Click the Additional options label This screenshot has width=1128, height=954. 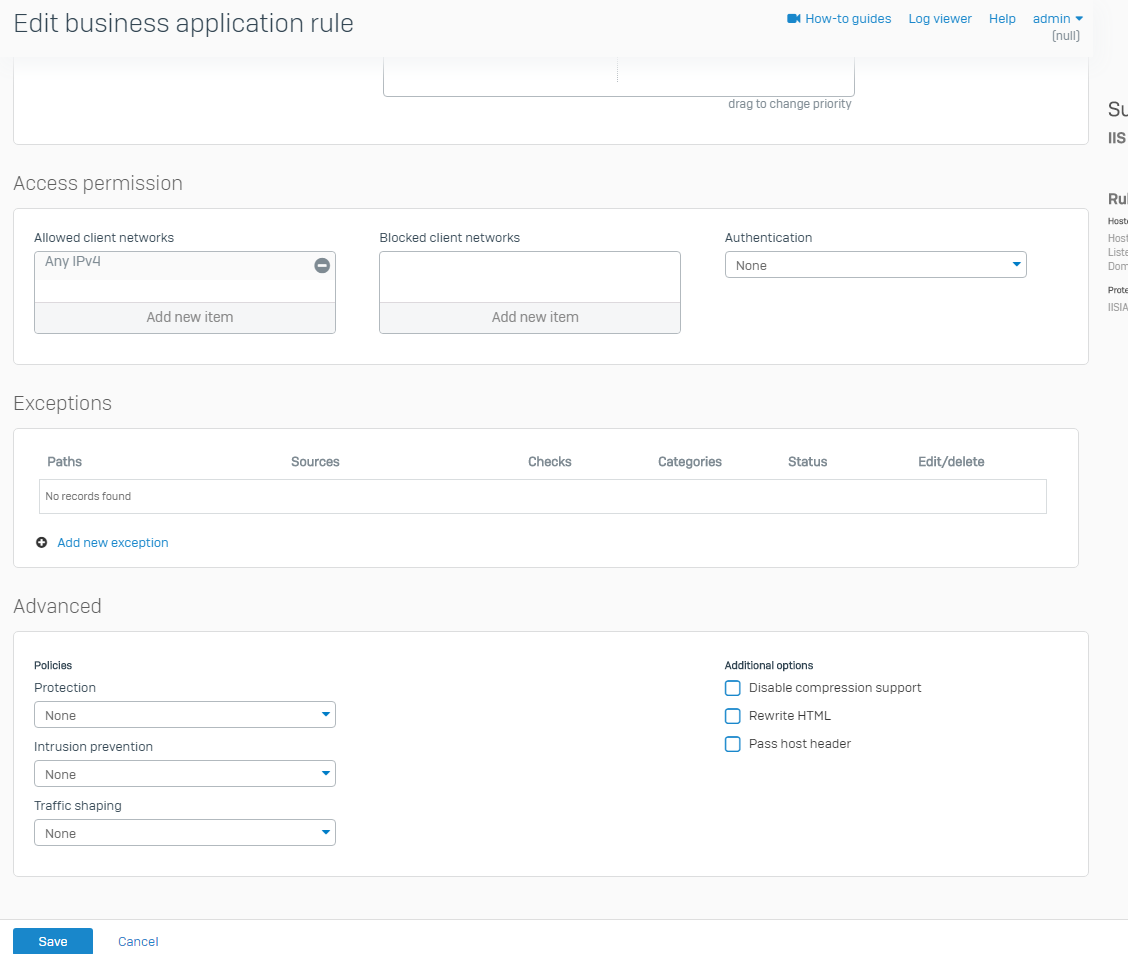pos(768,665)
